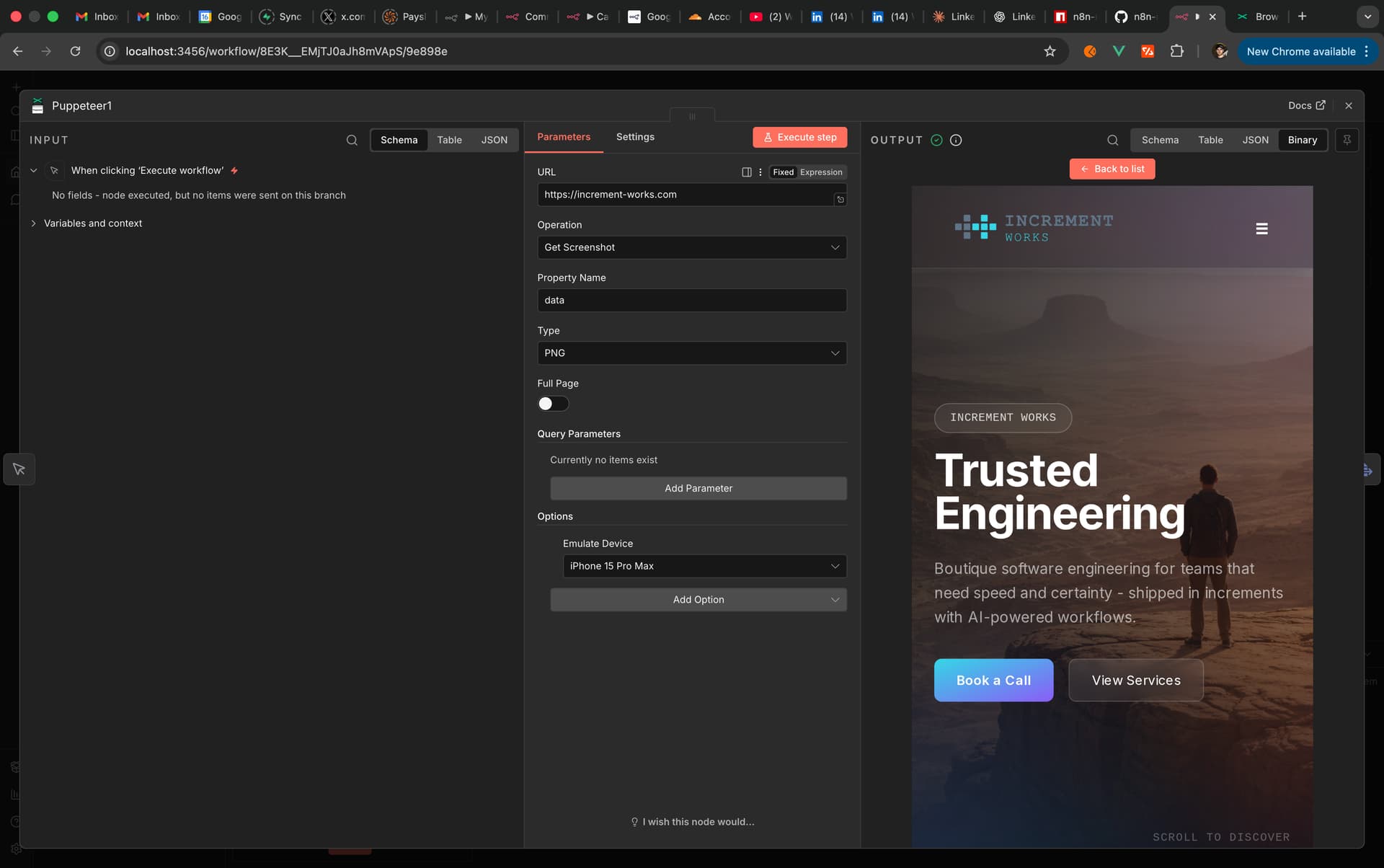Search the input panel data
Screen dimensions: 1384x868
click(352, 140)
